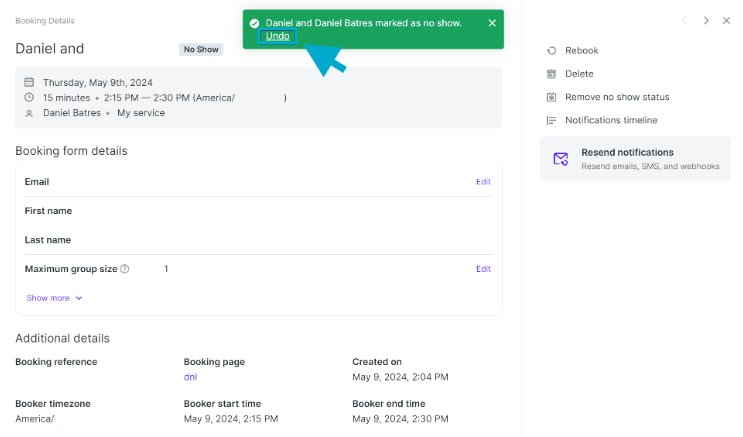Open the dnl booking page link

coord(190,377)
